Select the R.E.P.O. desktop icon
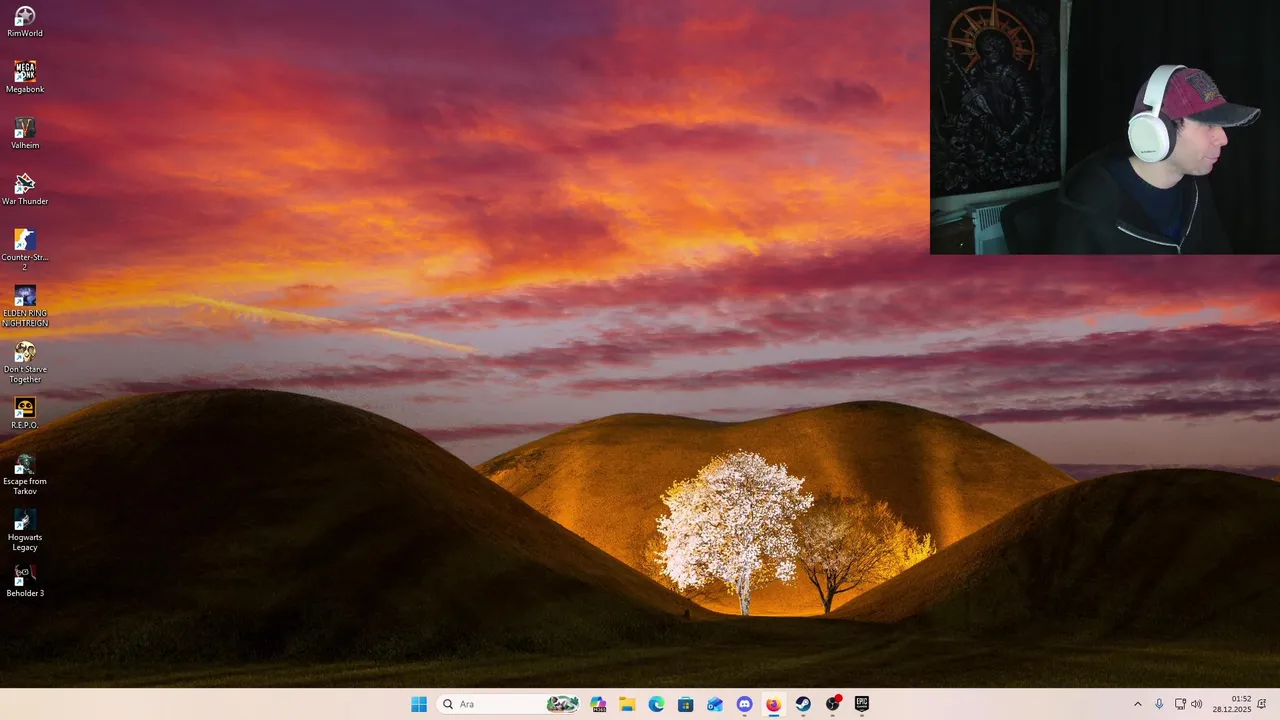 pyautogui.click(x=25, y=413)
